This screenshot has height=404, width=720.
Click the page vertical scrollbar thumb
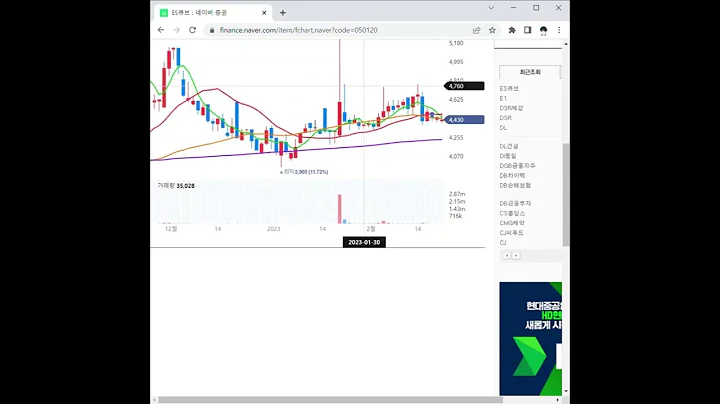coord(566,195)
